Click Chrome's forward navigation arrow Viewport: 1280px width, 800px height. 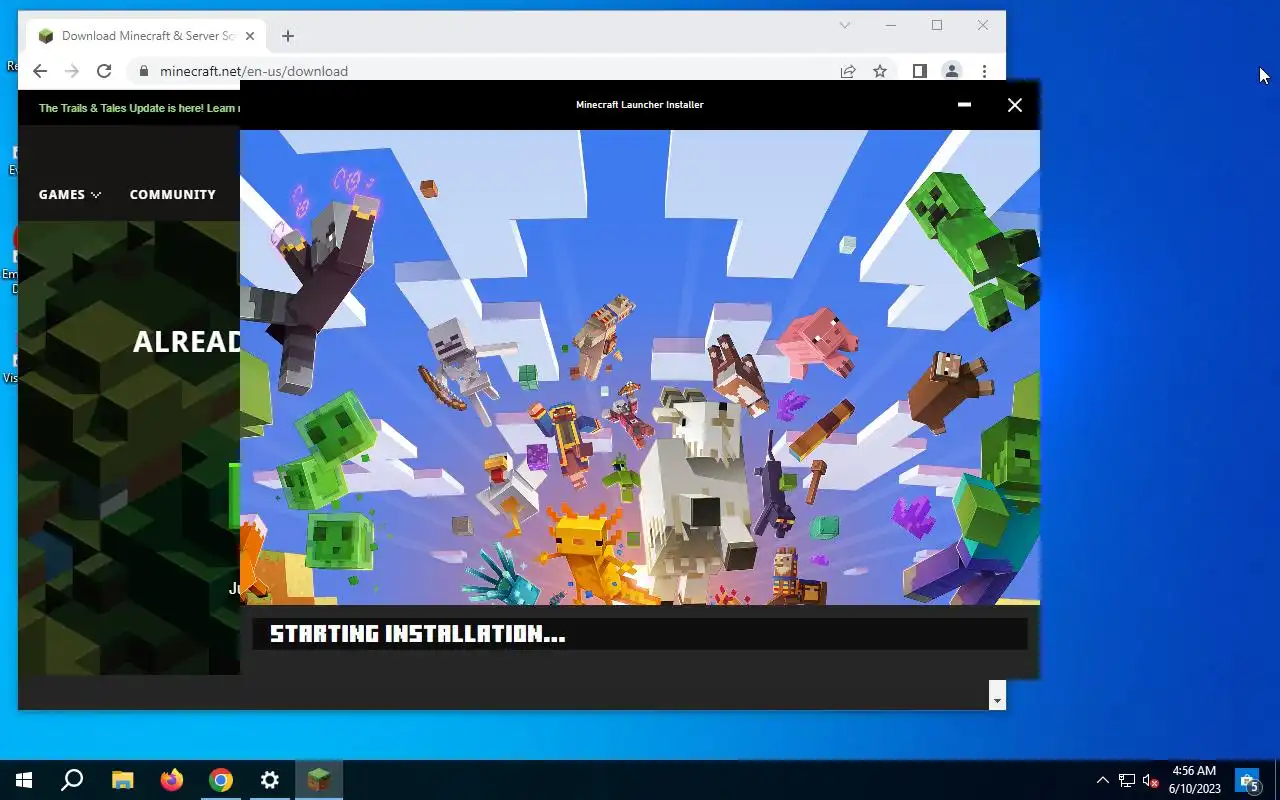(71, 71)
